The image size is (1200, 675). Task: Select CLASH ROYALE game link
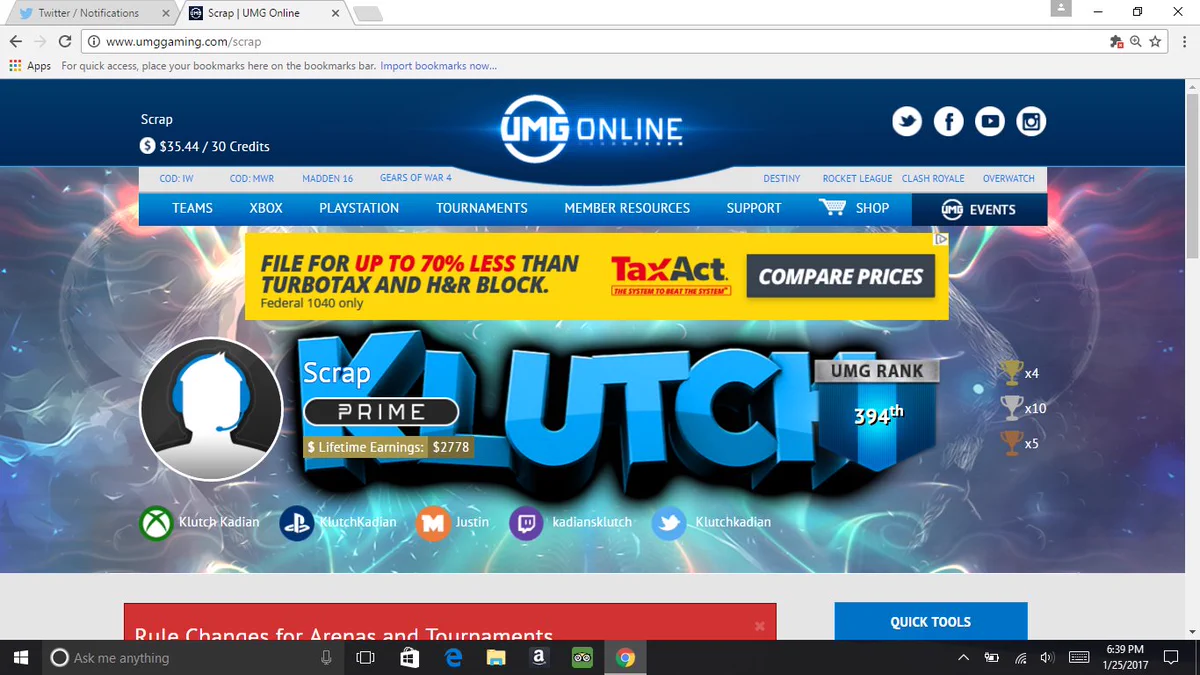click(933, 178)
